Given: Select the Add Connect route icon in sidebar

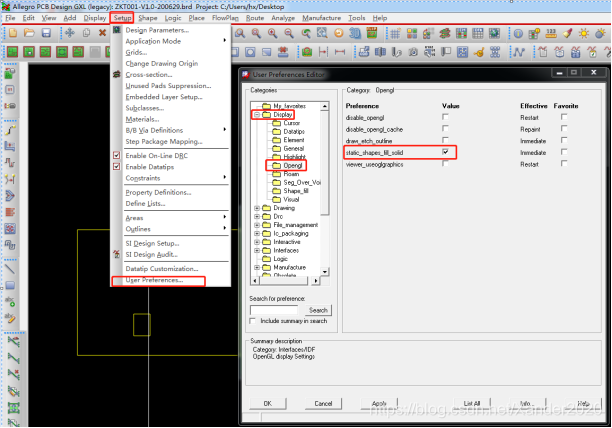Looking at the screenshot, I should 10,130.
